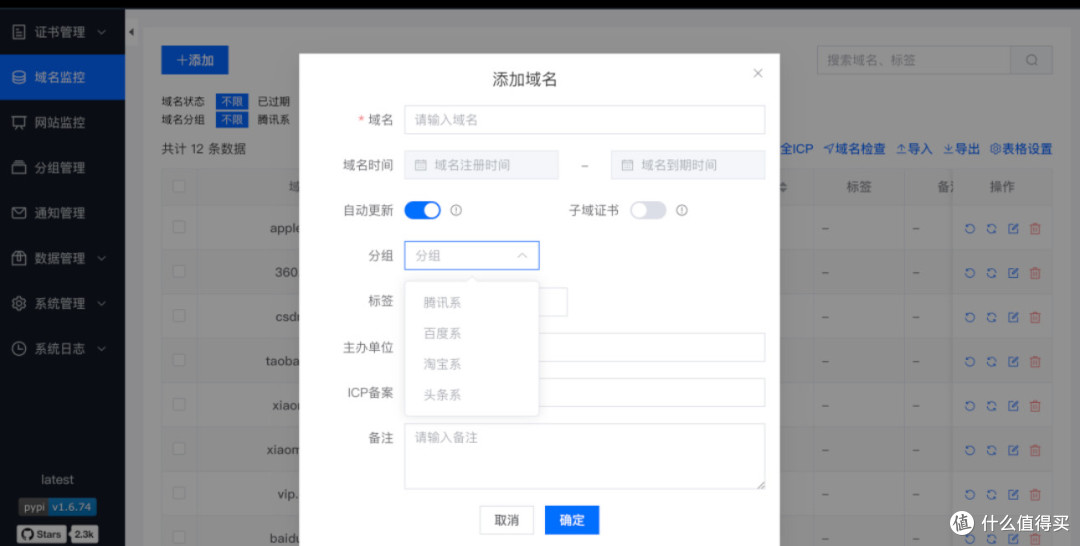Expand 证书管理 using its chevron
This screenshot has height=546, width=1080.
(102, 32)
